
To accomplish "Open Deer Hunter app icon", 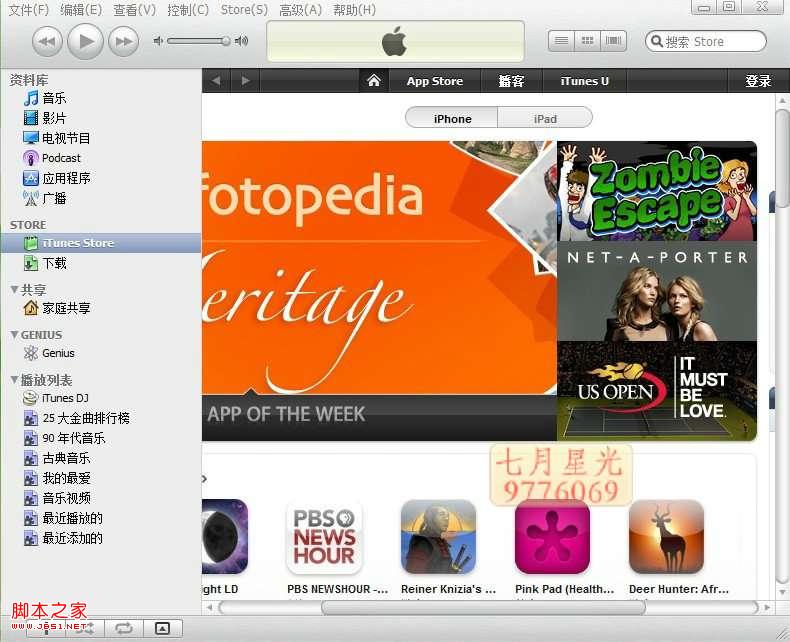I will pyautogui.click(x=667, y=537).
